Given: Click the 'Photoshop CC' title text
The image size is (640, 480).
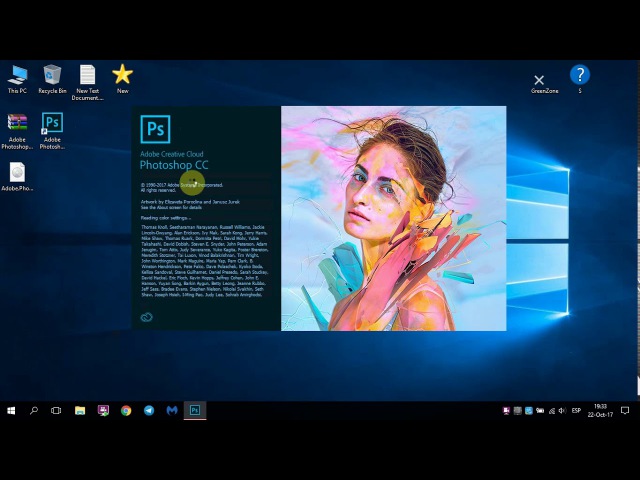Looking at the screenshot, I should click(174, 165).
